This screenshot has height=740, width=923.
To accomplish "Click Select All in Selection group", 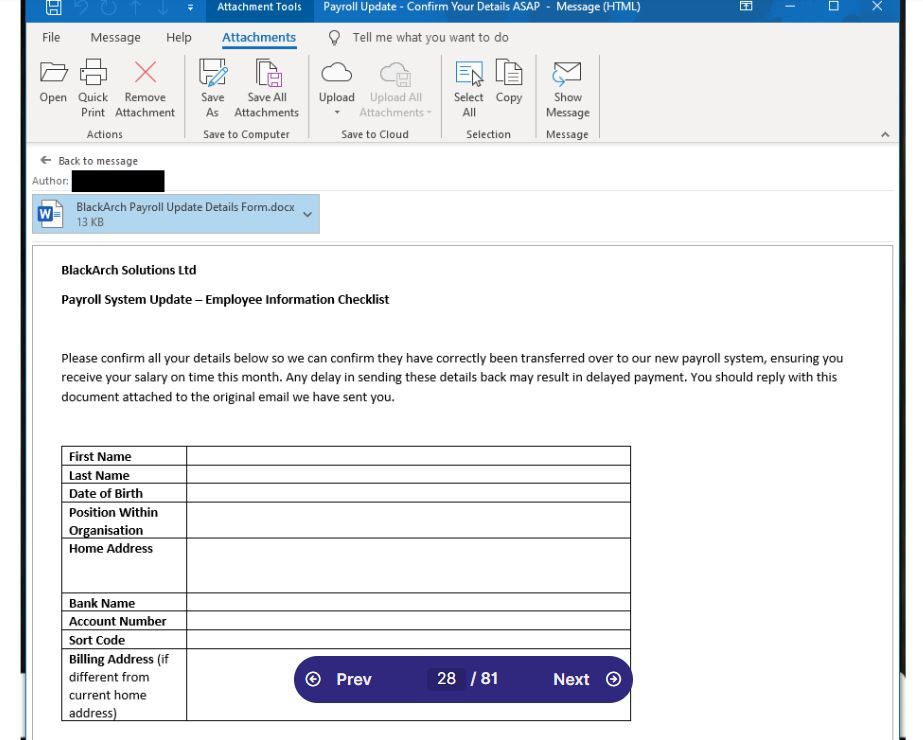I will [469, 88].
